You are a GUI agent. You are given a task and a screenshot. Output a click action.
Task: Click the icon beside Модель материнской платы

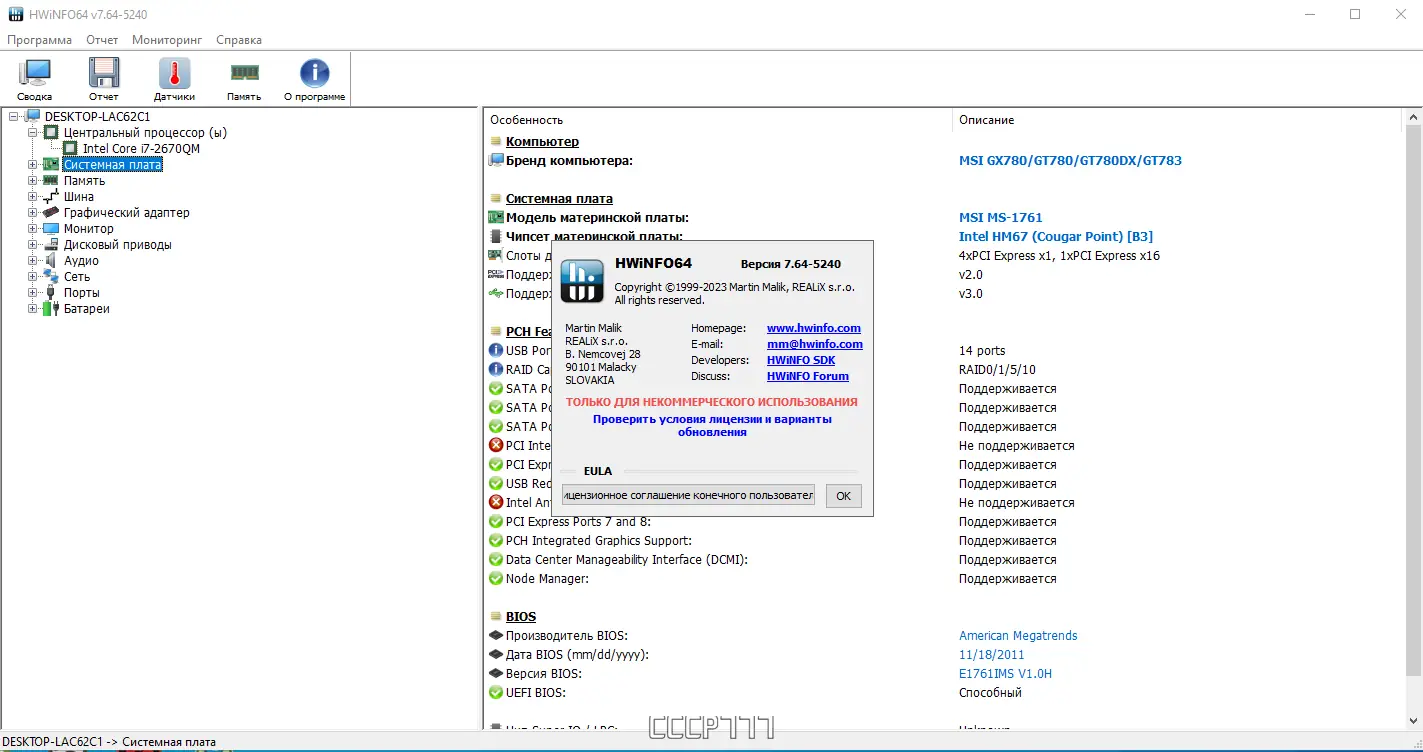[496, 218]
